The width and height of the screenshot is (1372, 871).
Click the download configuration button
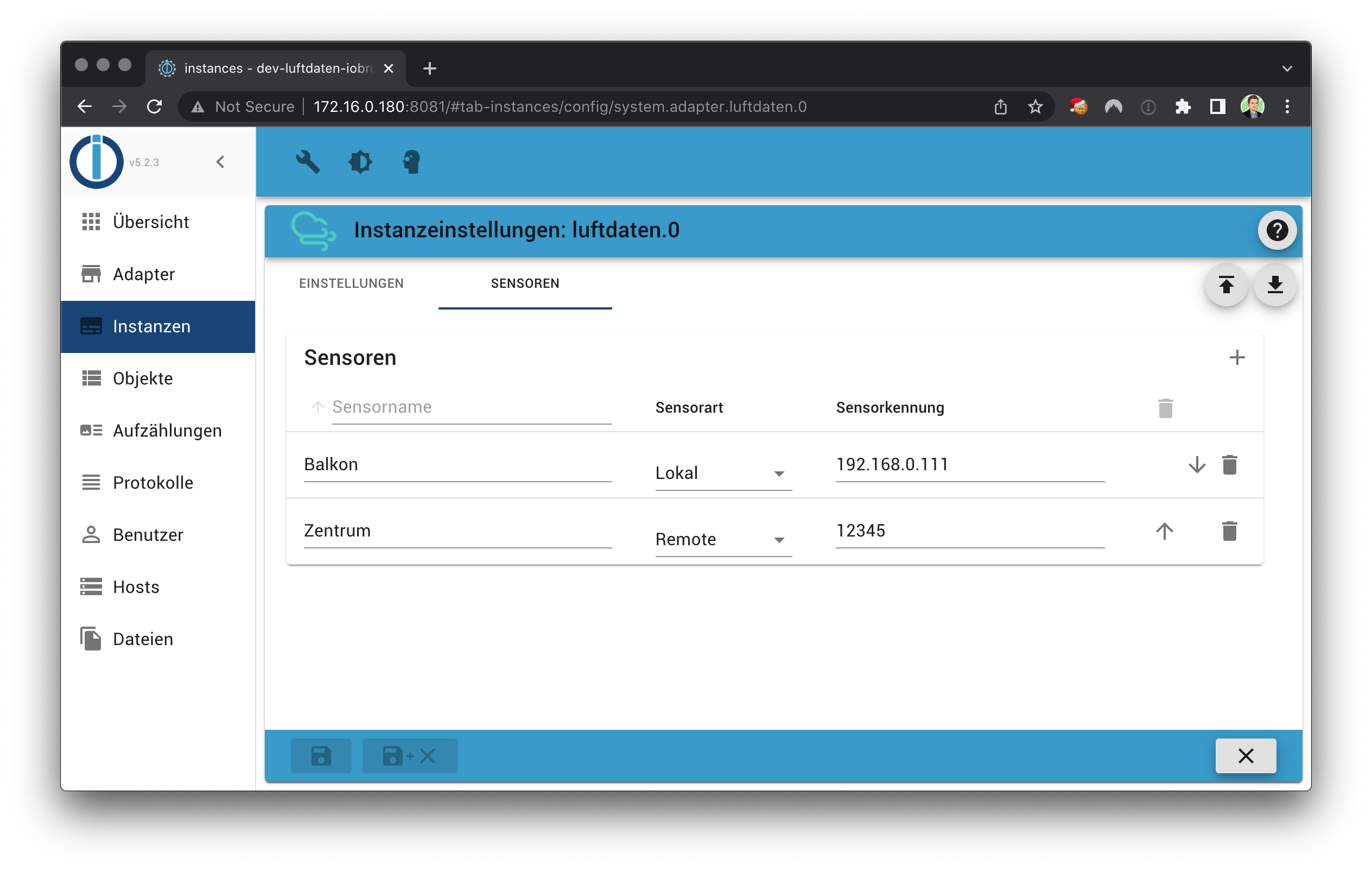[x=1275, y=285]
